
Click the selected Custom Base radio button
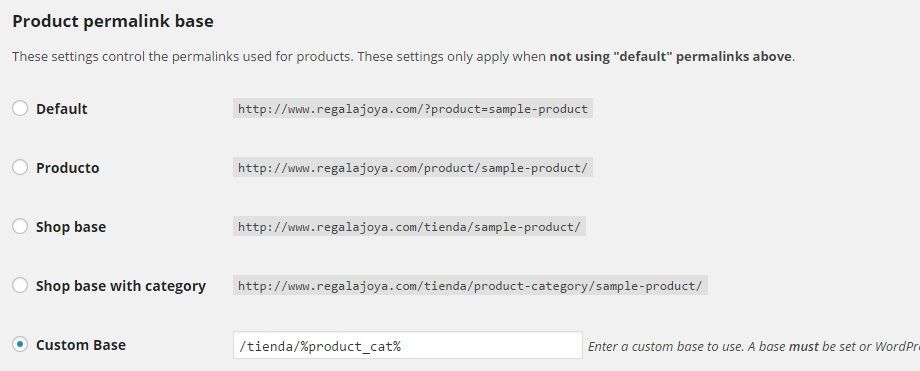point(20,345)
